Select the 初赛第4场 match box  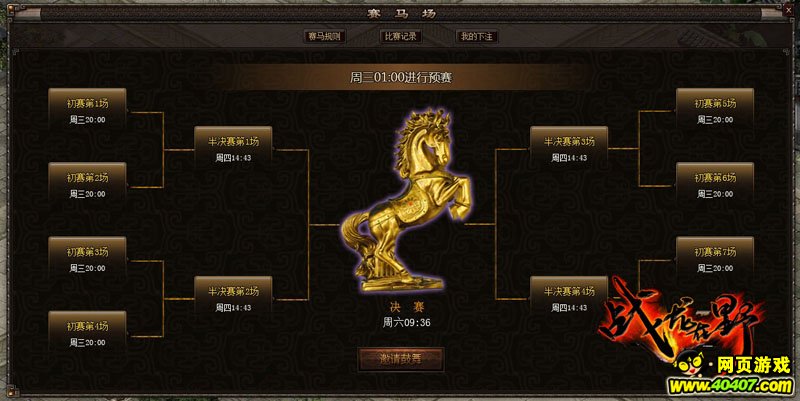pyautogui.click(x=87, y=331)
